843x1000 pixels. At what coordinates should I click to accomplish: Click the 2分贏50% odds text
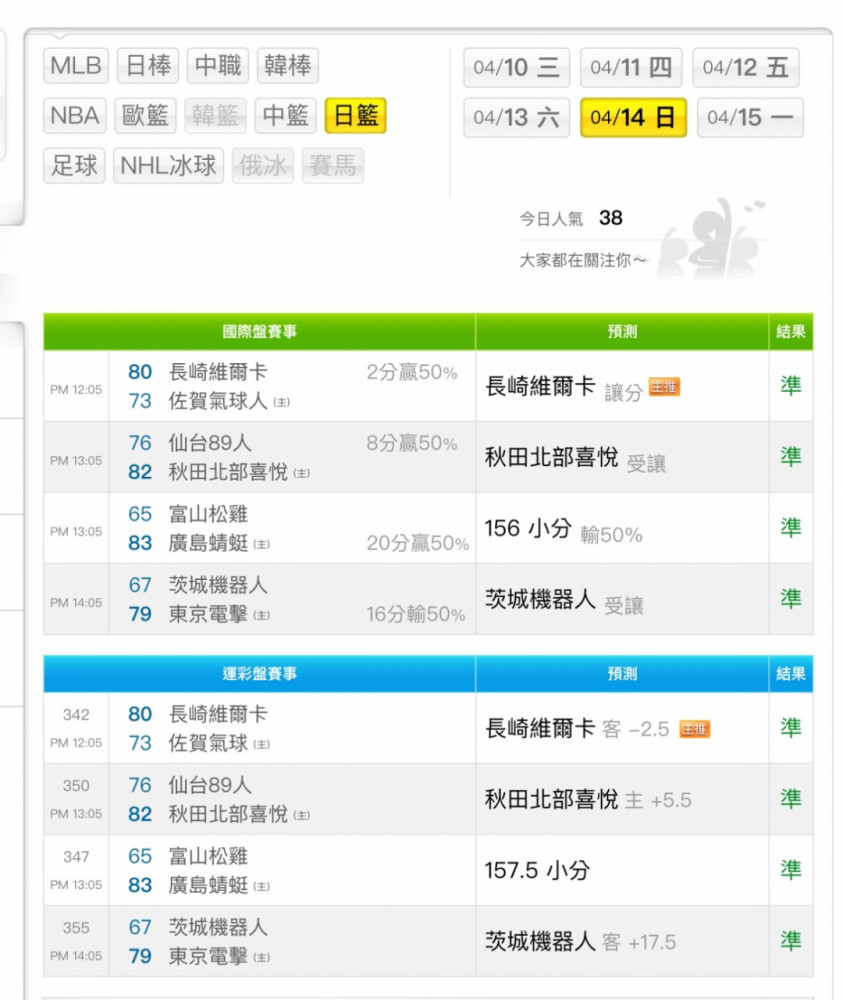412,372
